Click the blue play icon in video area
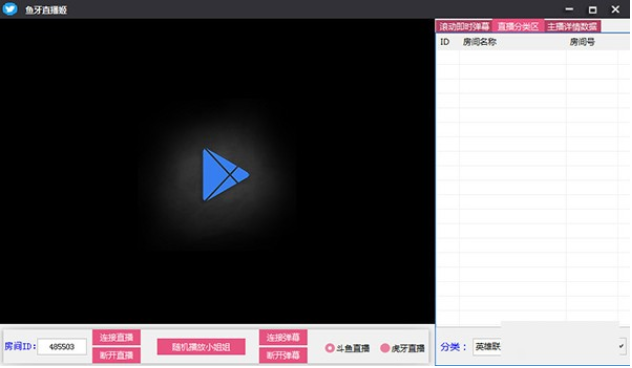Image resolution: width=632 pixels, height=368 pixels. (x=225, y=175)
